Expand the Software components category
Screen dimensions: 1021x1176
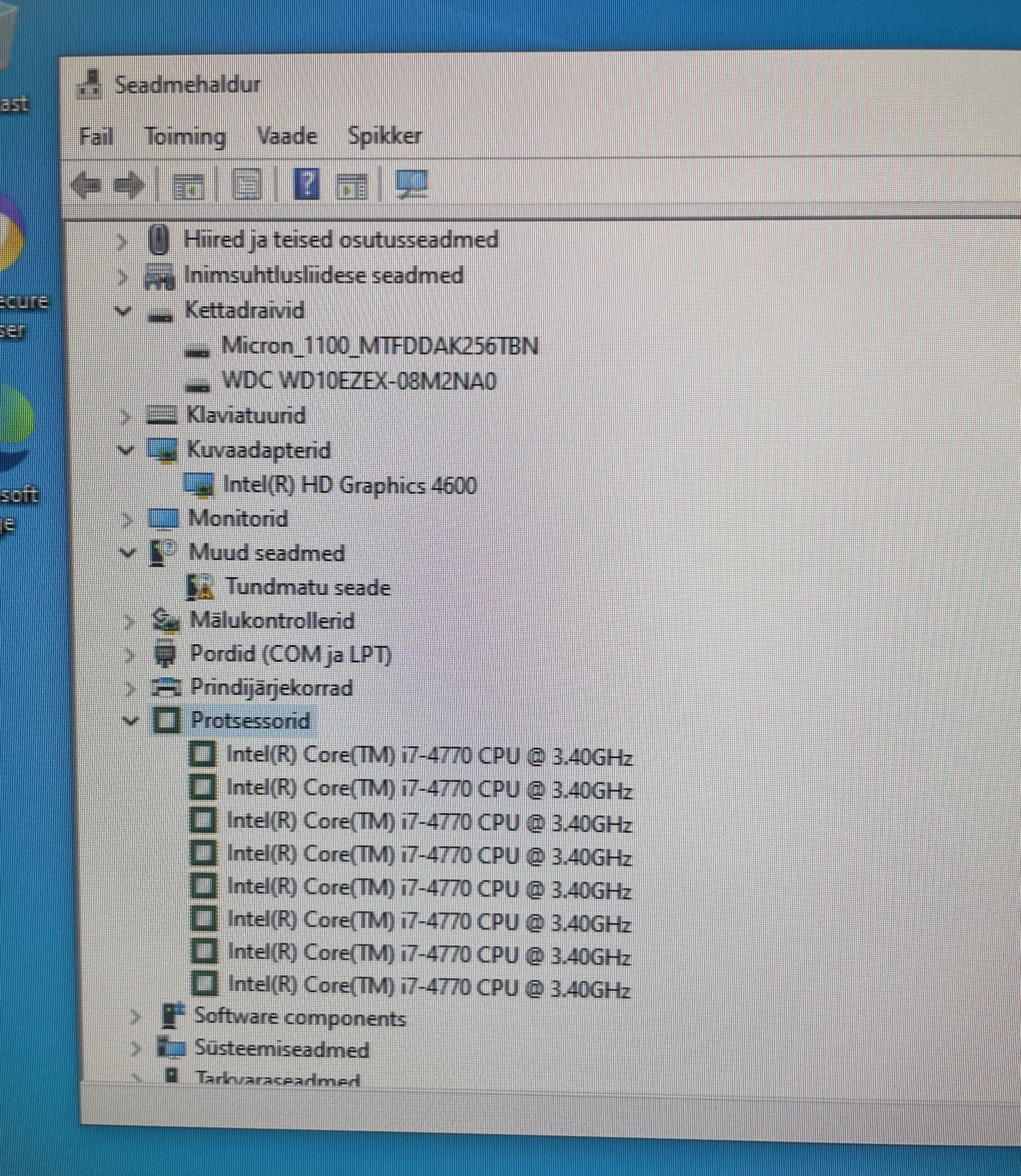(135, 1017)
